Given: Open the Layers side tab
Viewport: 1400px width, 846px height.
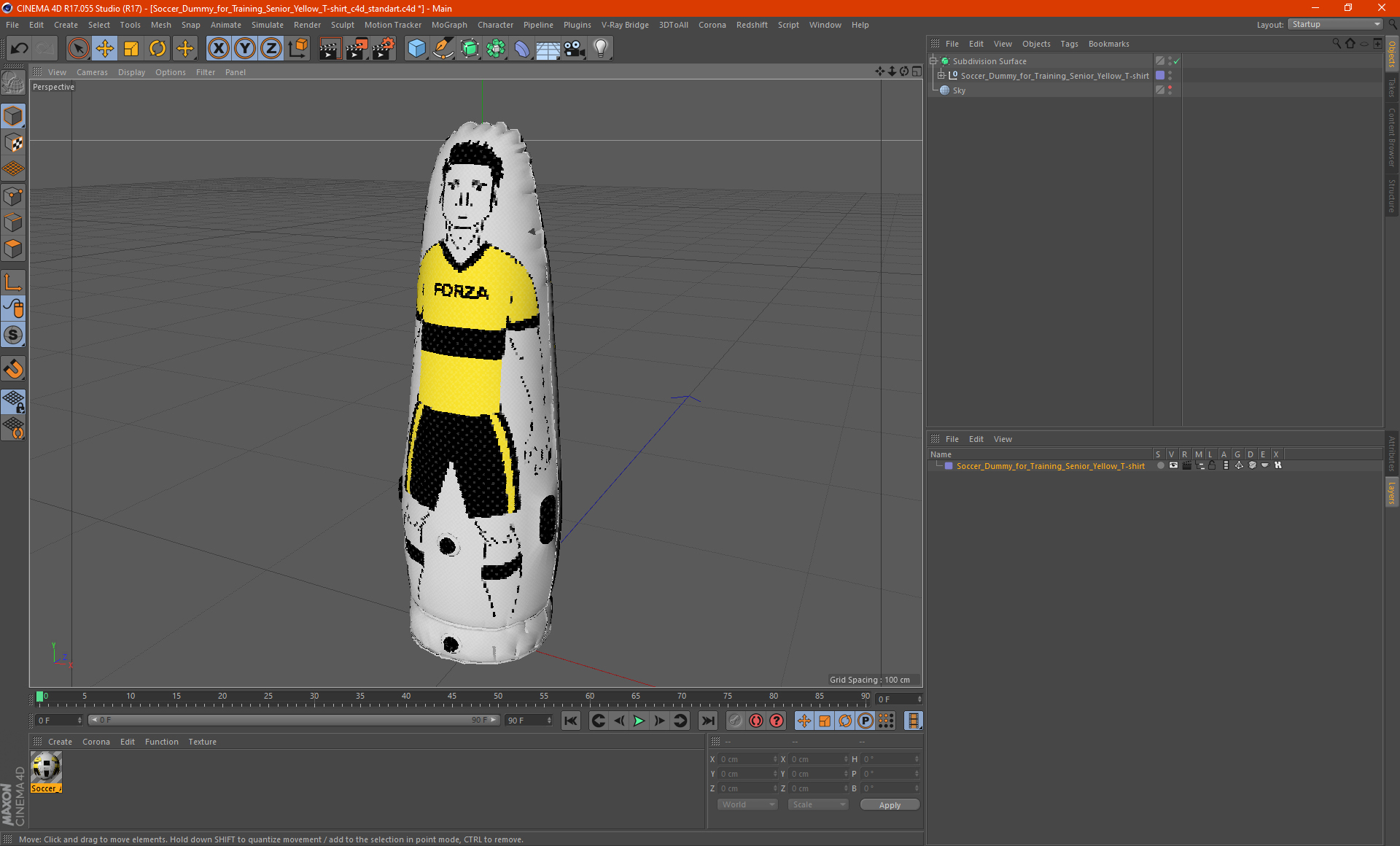Looking at the screenshot, I should point(1391,493).
